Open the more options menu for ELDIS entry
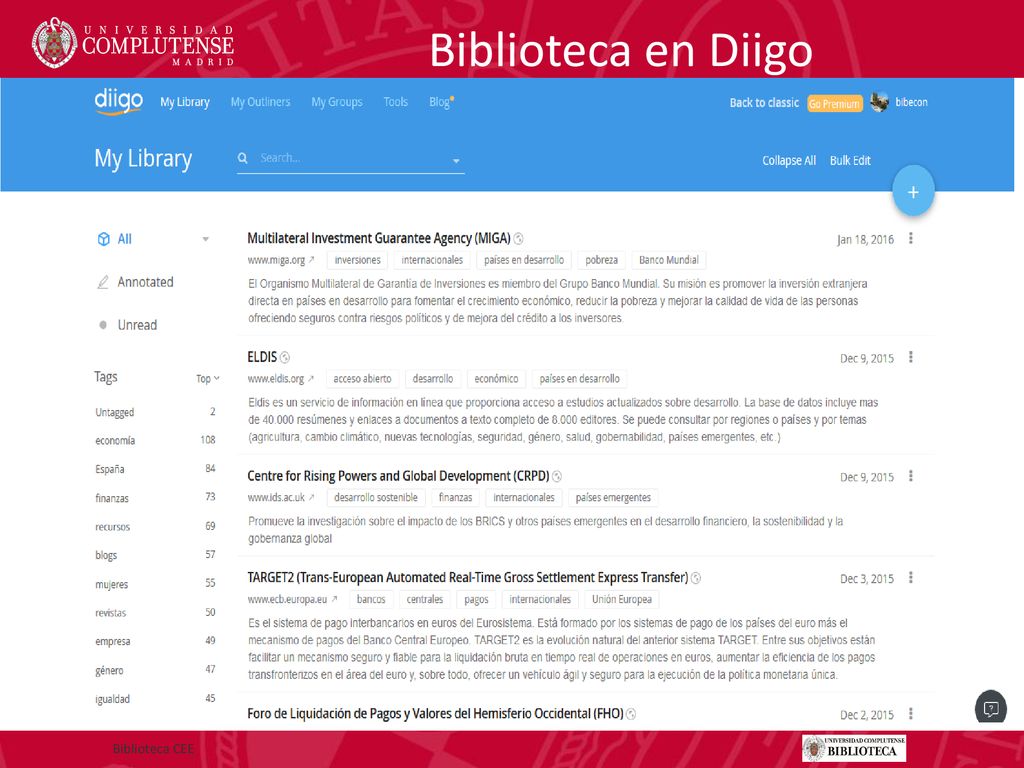This screenshot has width=1024, height=768. 910,357
